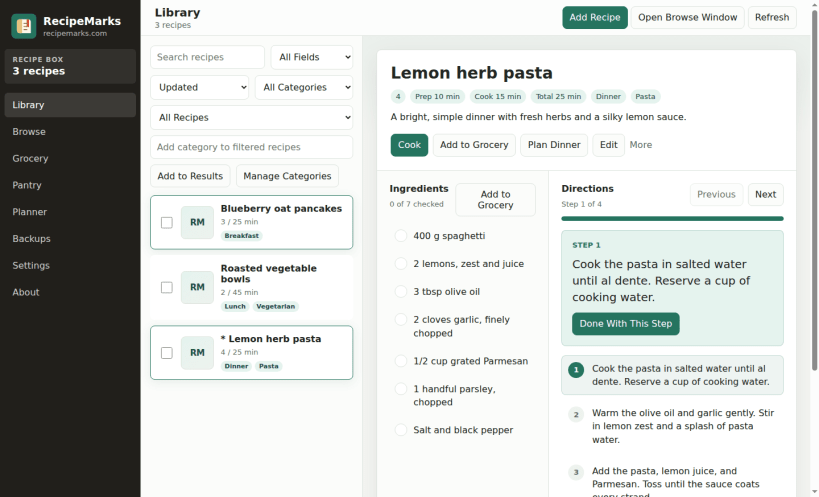Focus the Search recipes field

207,57
